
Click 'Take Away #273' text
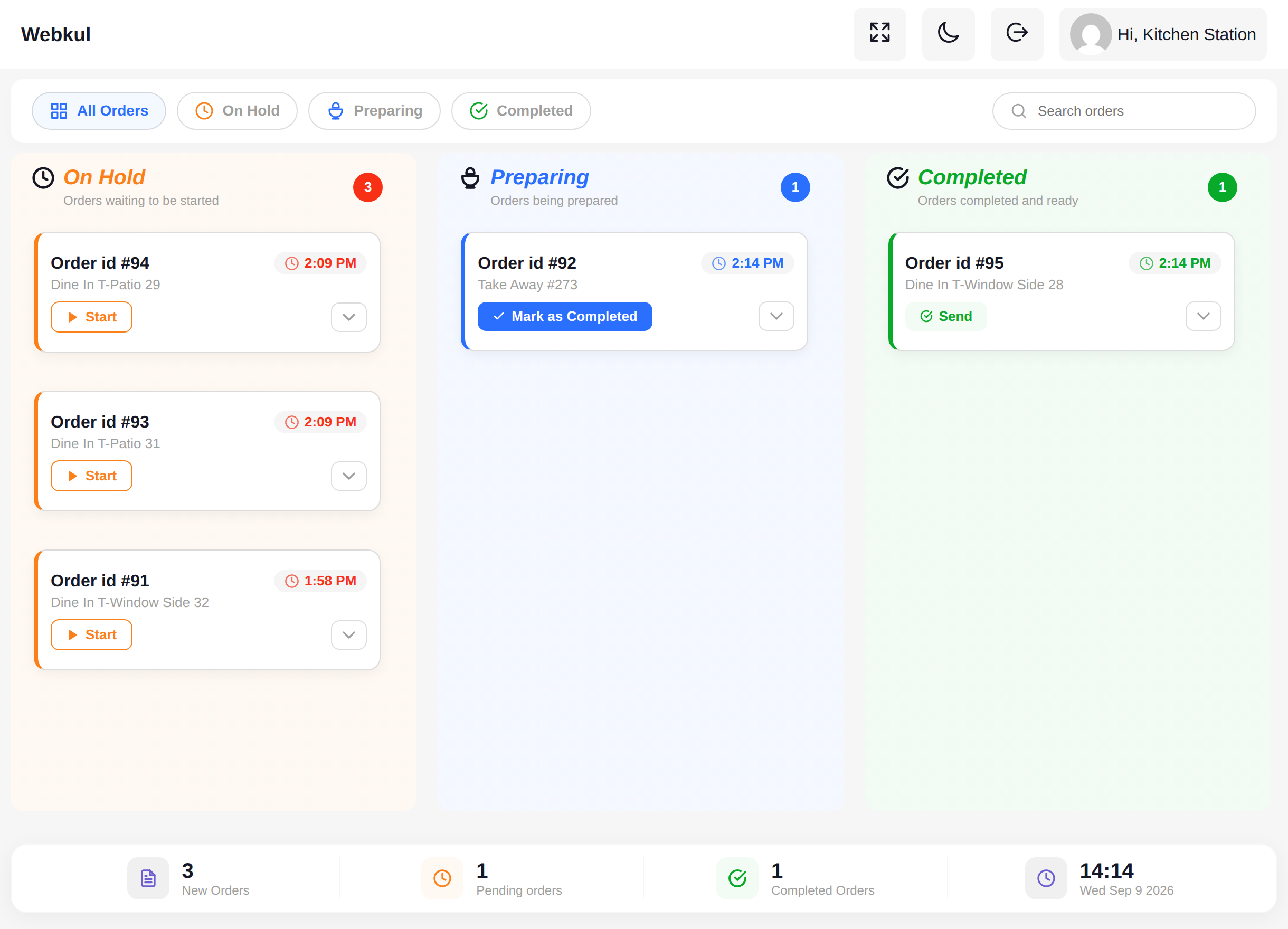(x=527, y=285)
